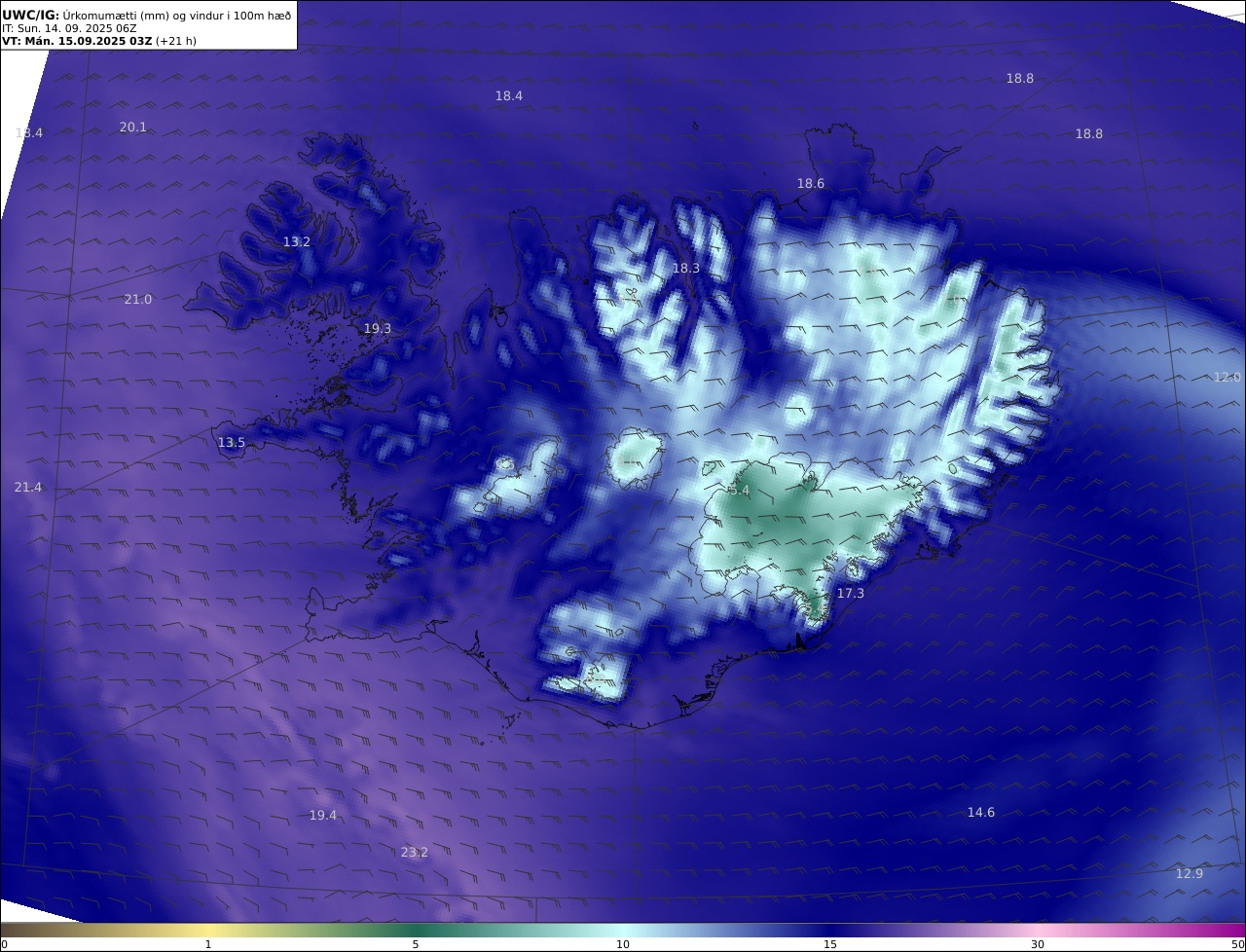Click the VT: Mán. 15.09.2025 03Z line
Screen dimensions: 1246x952
click(x=99, y=41)
